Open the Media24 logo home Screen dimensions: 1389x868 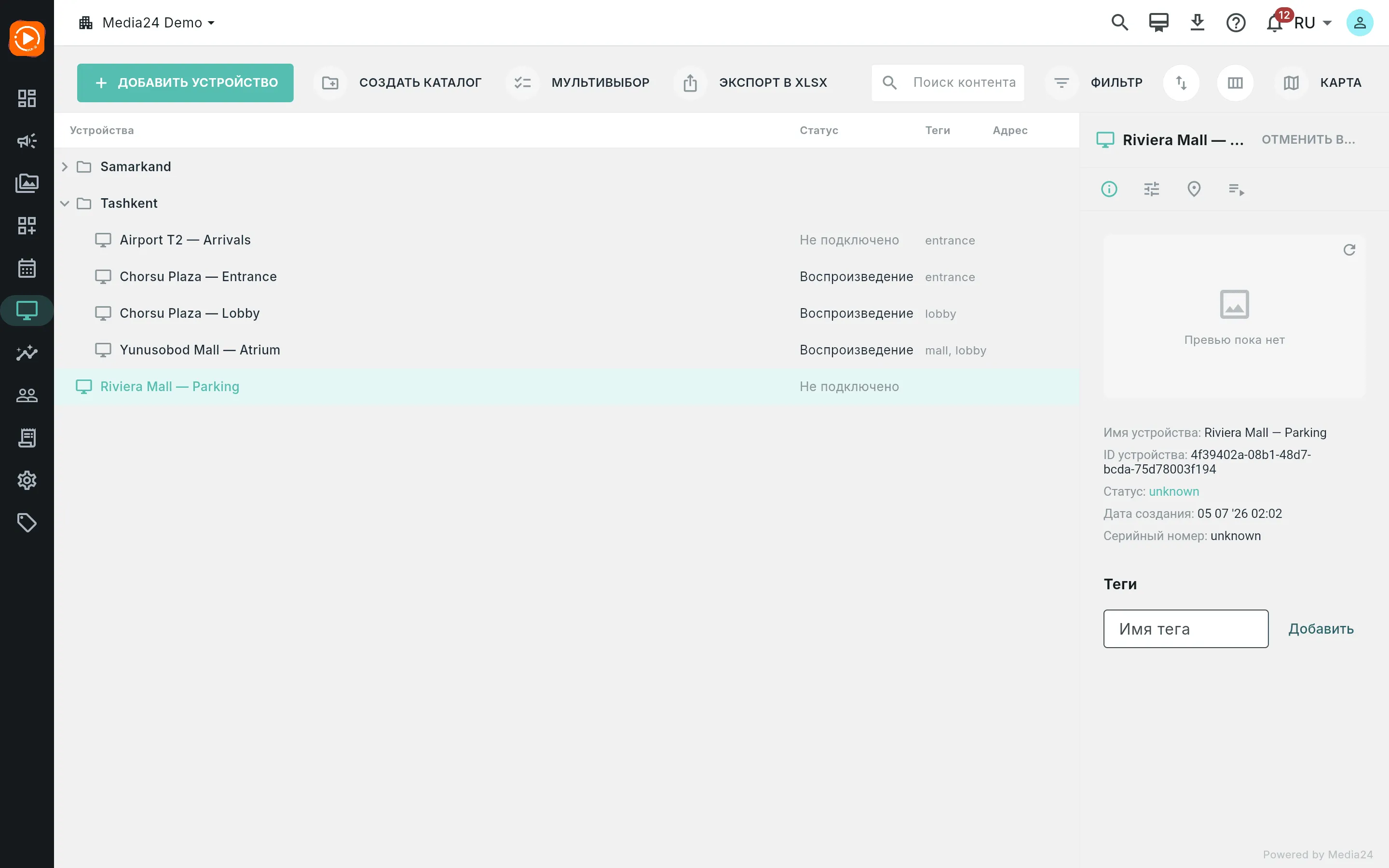(x=27, y=39)
